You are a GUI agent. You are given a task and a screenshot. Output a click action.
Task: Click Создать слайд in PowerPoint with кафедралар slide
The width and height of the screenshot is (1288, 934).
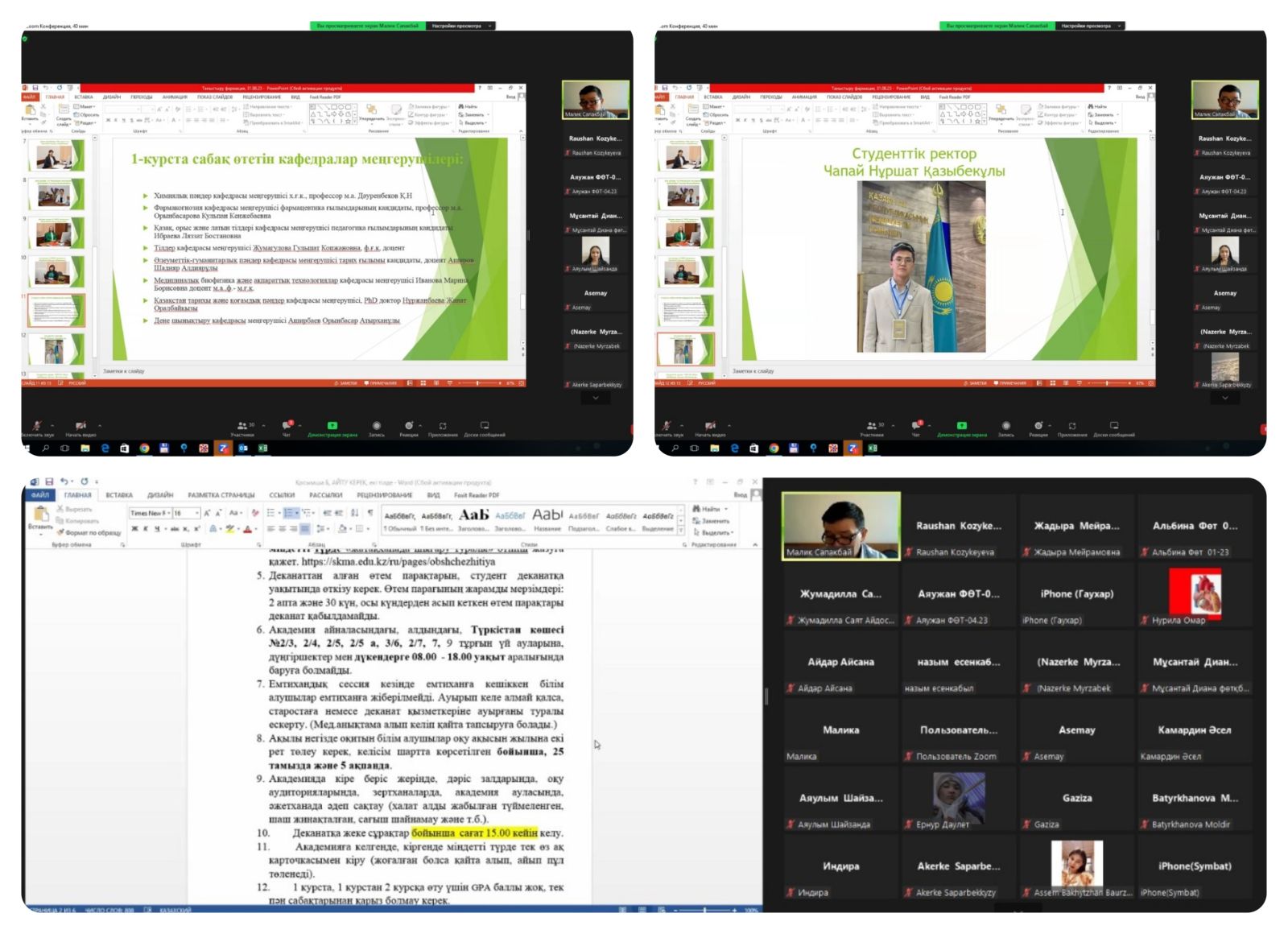click(x=63, y=115)
